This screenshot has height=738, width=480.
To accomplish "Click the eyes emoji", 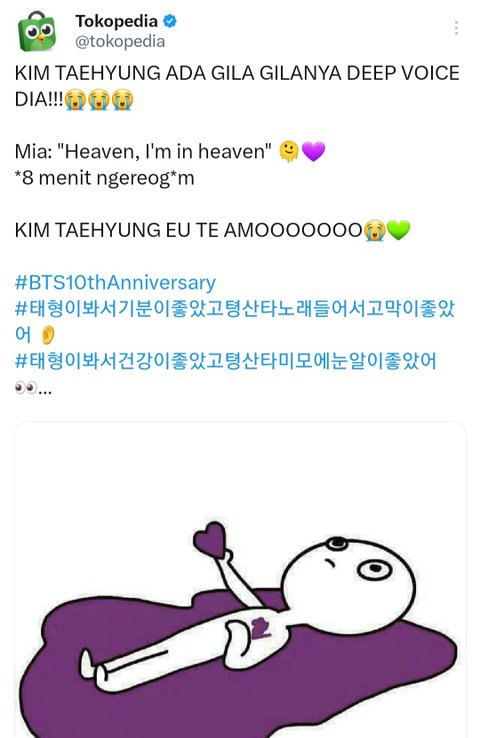I will pyautogui.click(x=26, y=388).
